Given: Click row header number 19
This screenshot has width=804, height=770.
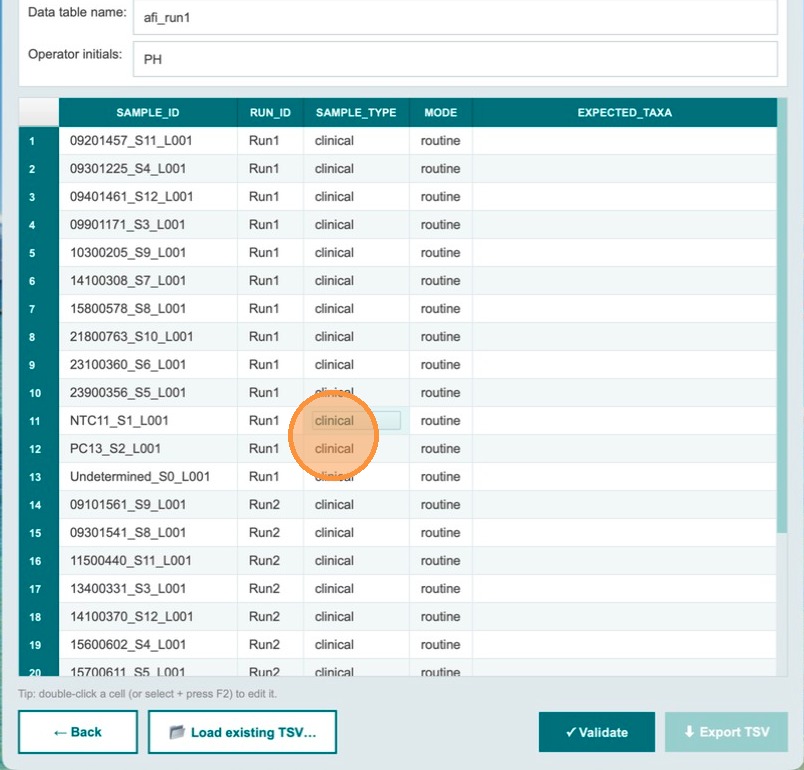Looking at the screenshot, I should (38, 644).
